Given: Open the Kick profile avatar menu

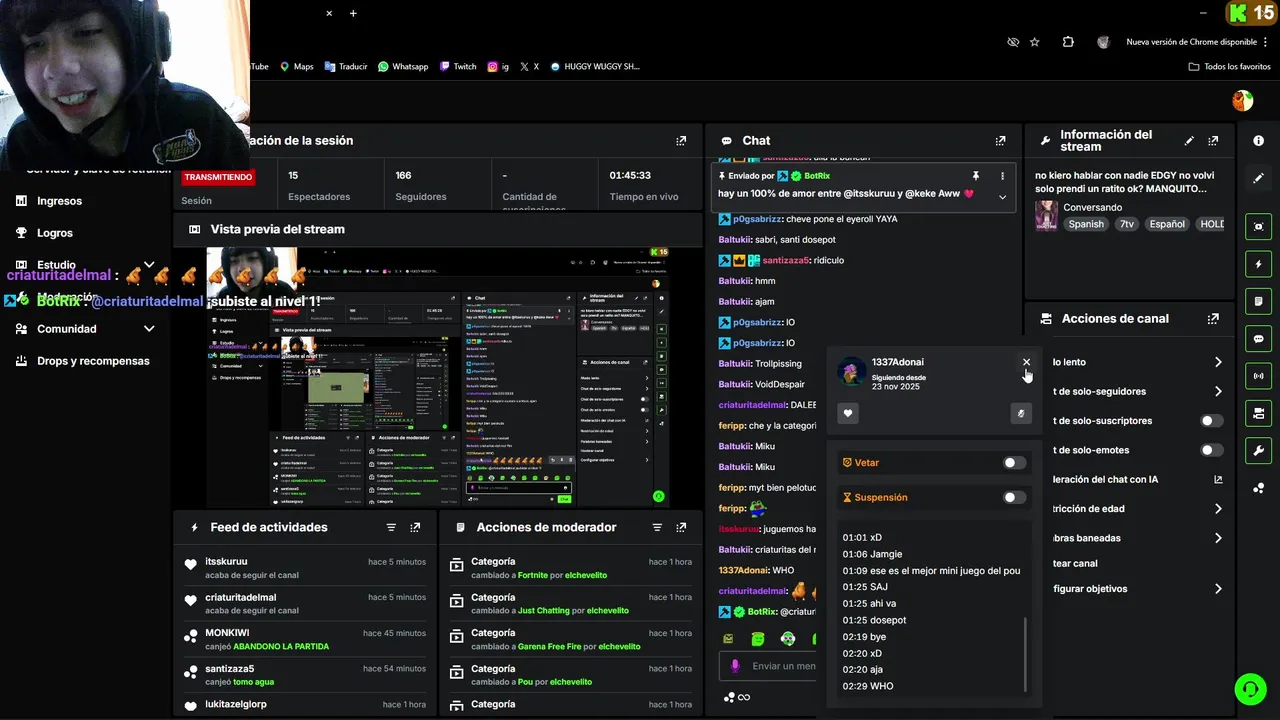Looking at the screenshot, I should click(x=1243, y=100).
